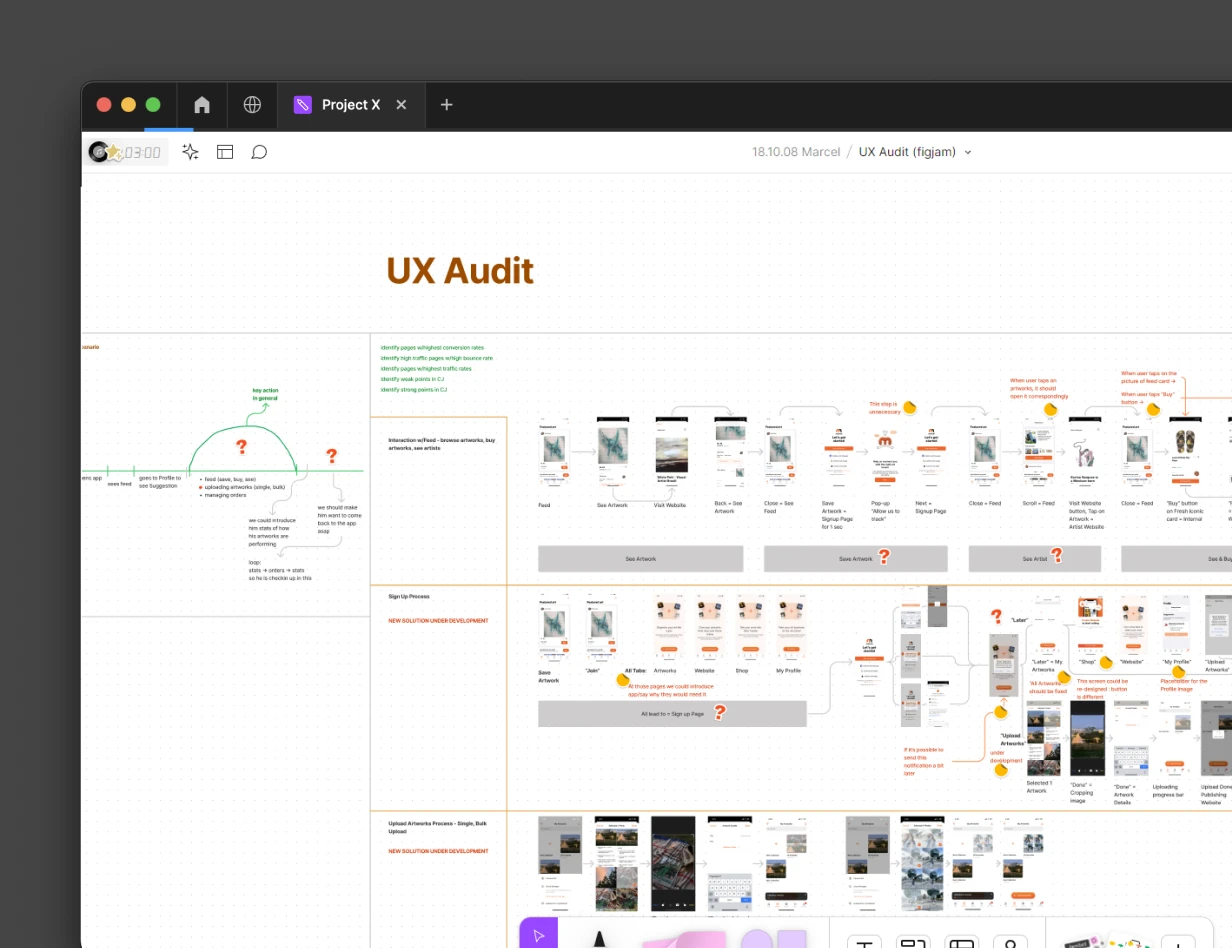Open a new browser tab with the plus button
This screenshot has width=1232, height=948.
(x=446, y=105)
